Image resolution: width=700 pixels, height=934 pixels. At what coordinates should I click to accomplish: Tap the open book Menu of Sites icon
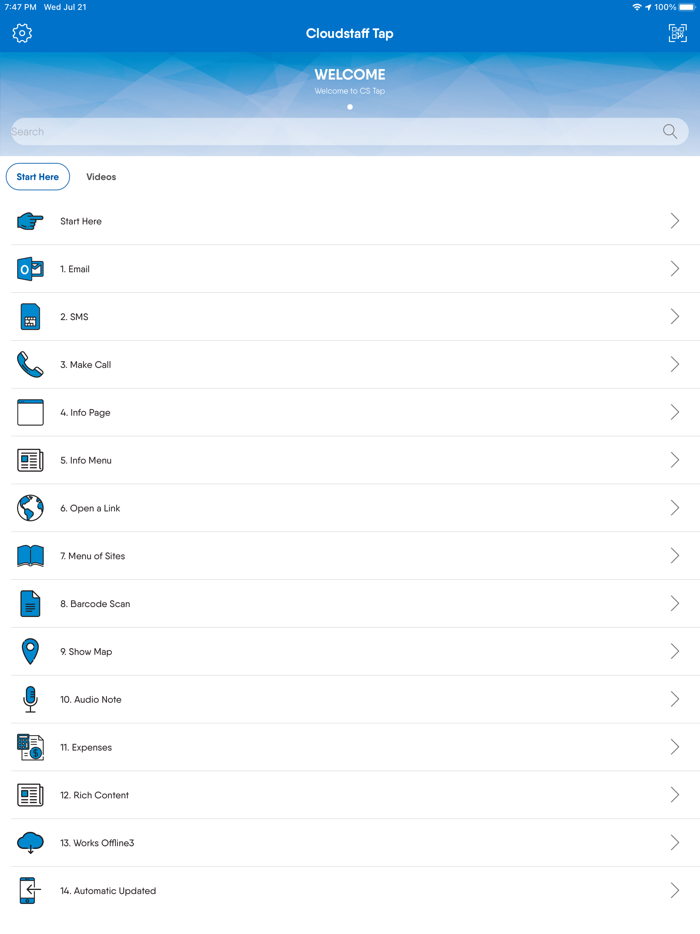[30, 556]
